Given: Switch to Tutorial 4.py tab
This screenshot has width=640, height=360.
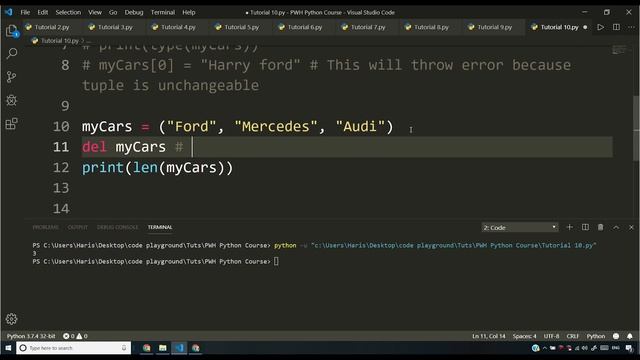Looking at the screenshot, I should (178, 27).
